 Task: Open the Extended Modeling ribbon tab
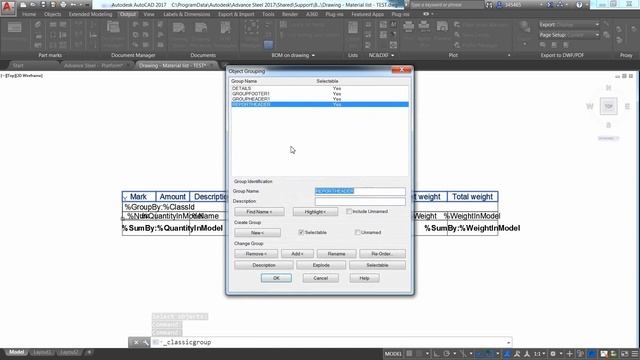click(x=90, y=14)
